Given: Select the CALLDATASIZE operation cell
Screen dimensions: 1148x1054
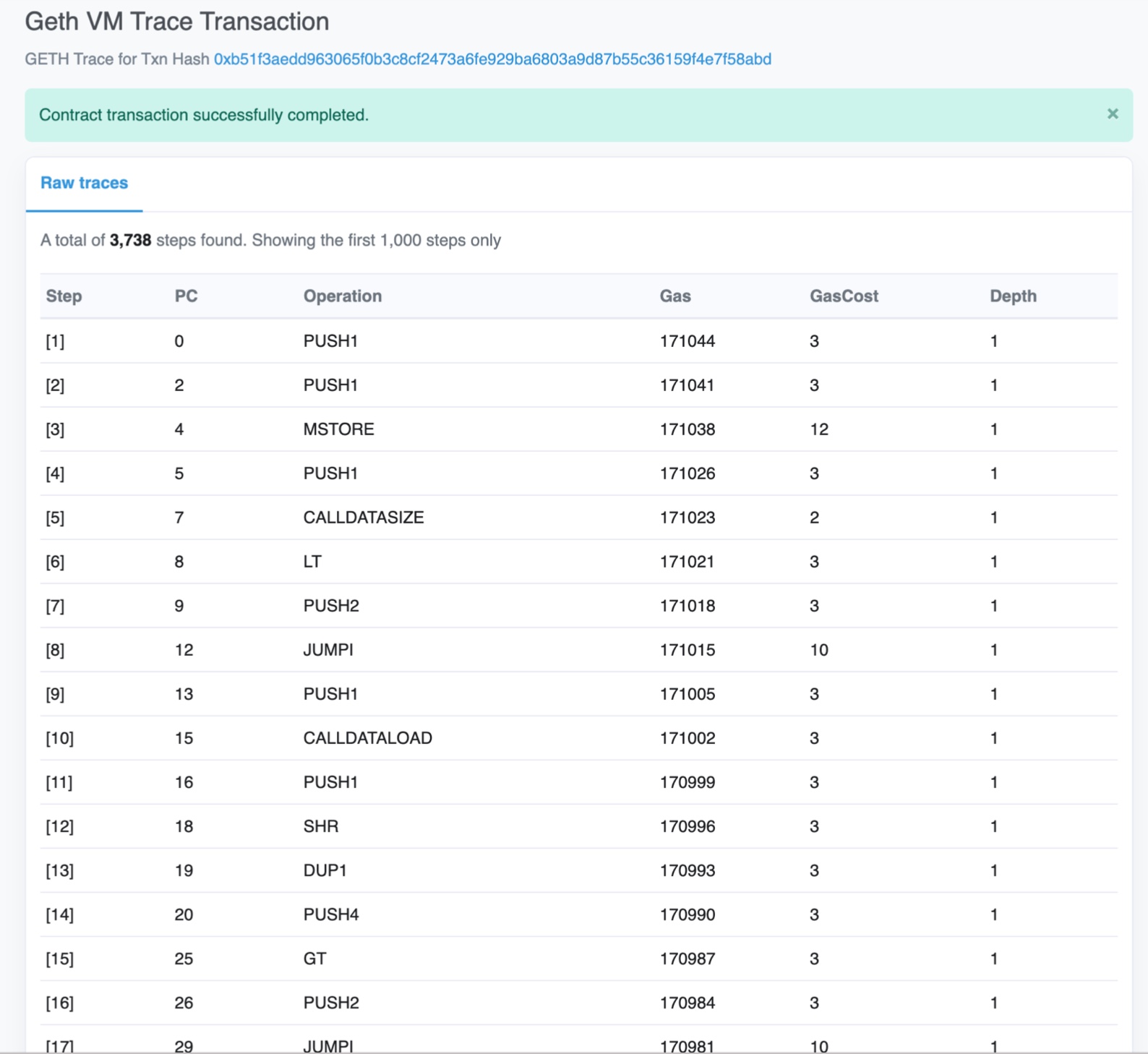Looking at the screenshot, I should tap(364, 518).
